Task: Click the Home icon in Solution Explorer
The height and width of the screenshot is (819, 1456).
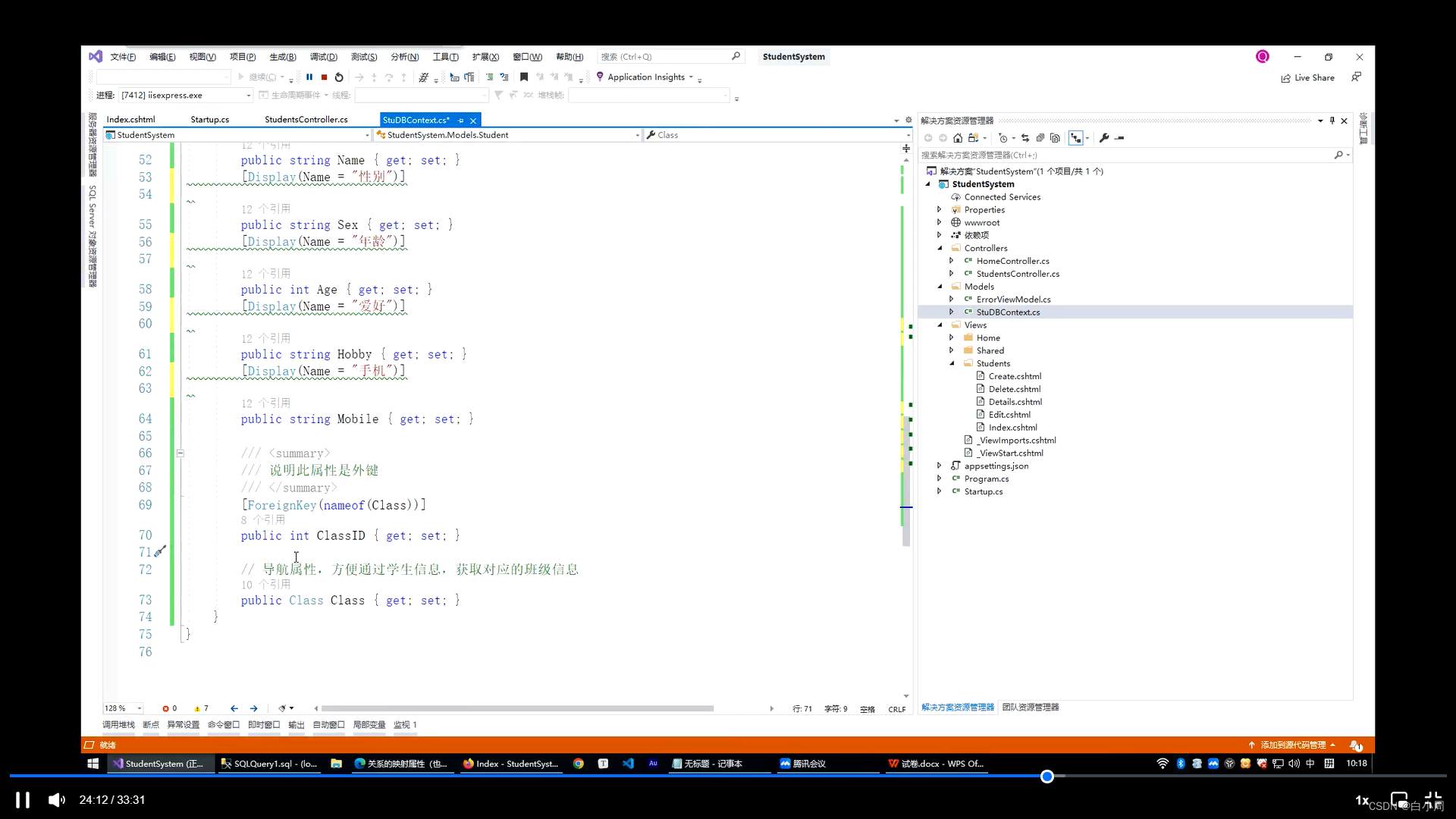Action: click(958, 138)
